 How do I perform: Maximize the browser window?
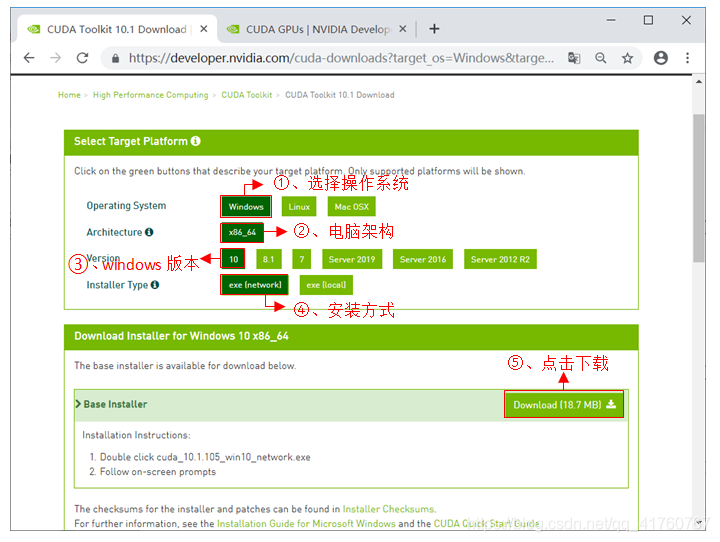[x=648, y=20]
